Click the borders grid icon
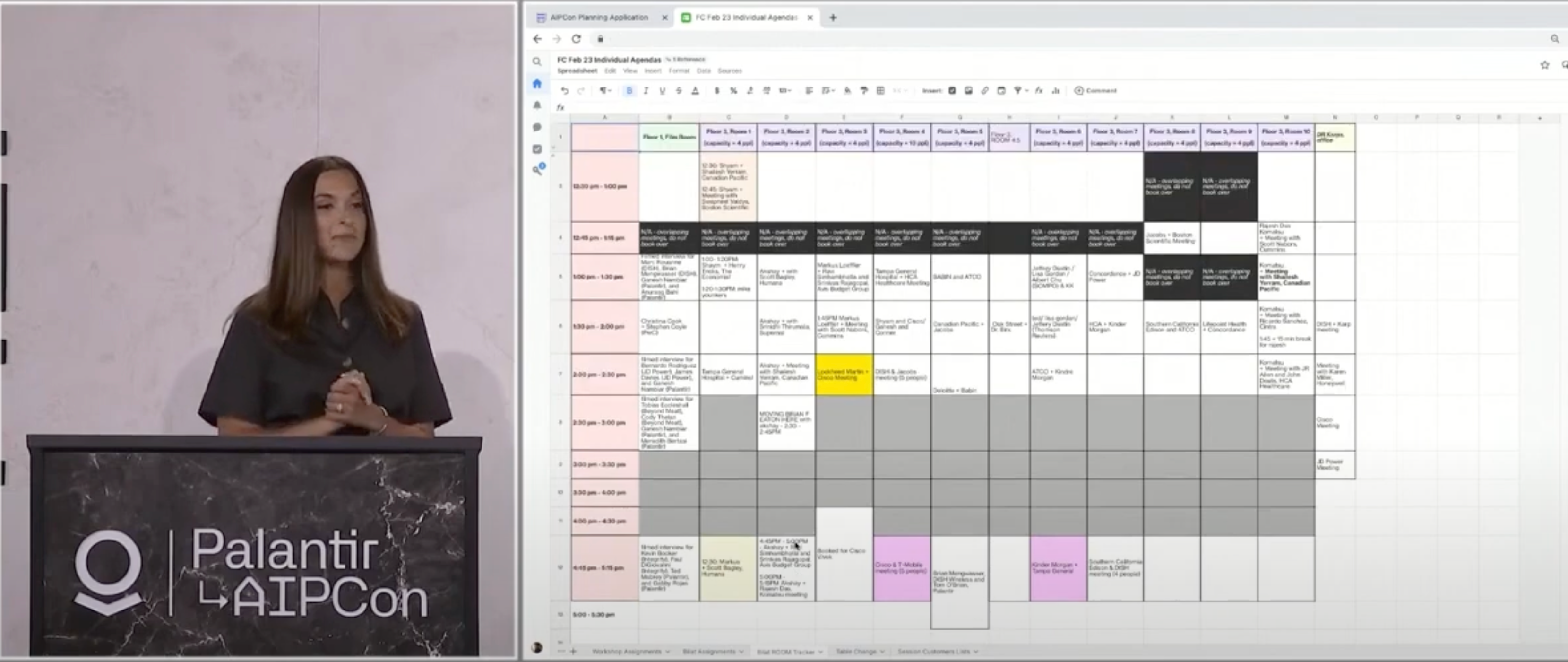The height and width of the screenshot is (662, 1568). [x=880, y=91]
